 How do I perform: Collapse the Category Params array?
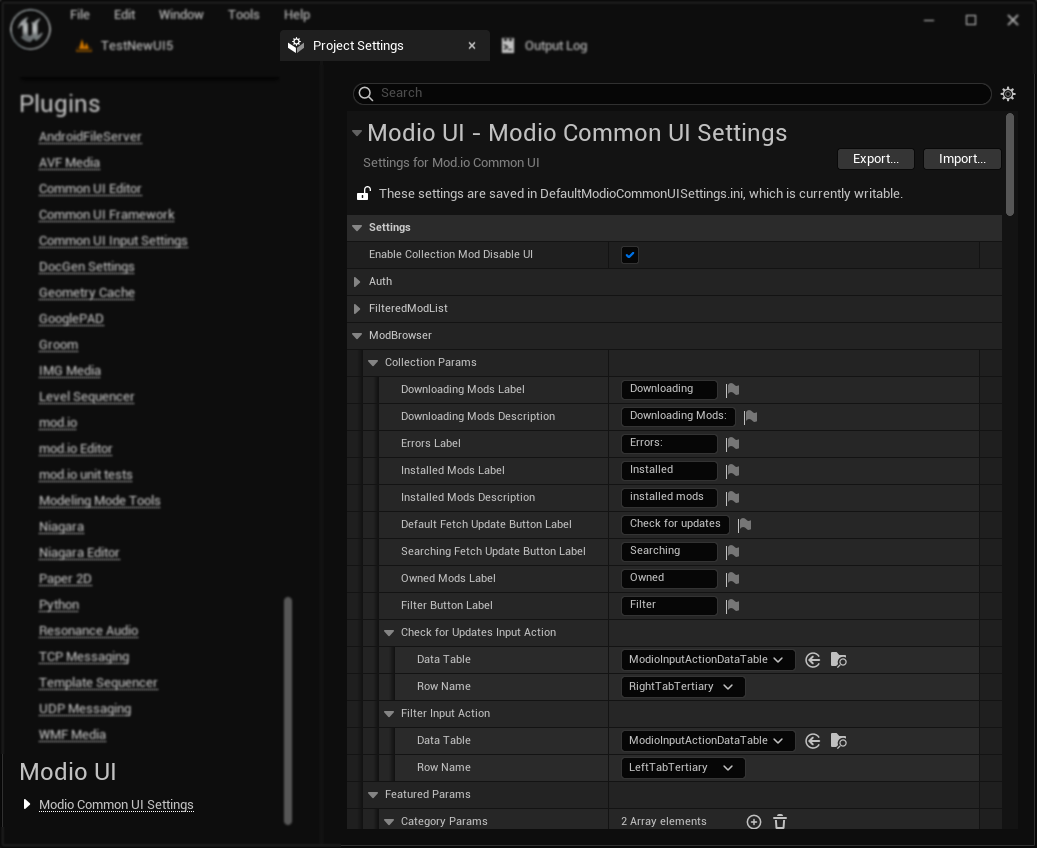[x=389, y=822]
